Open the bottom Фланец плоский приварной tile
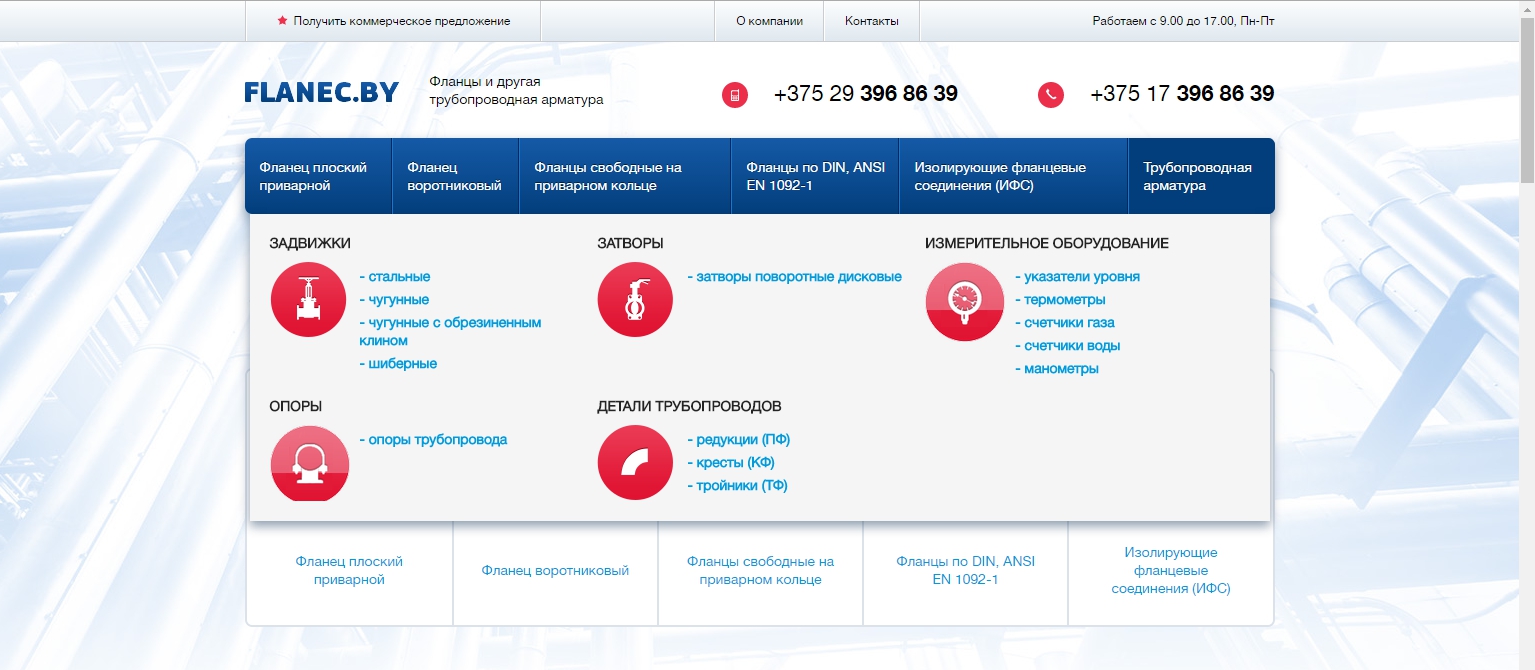 click(349, 571)
